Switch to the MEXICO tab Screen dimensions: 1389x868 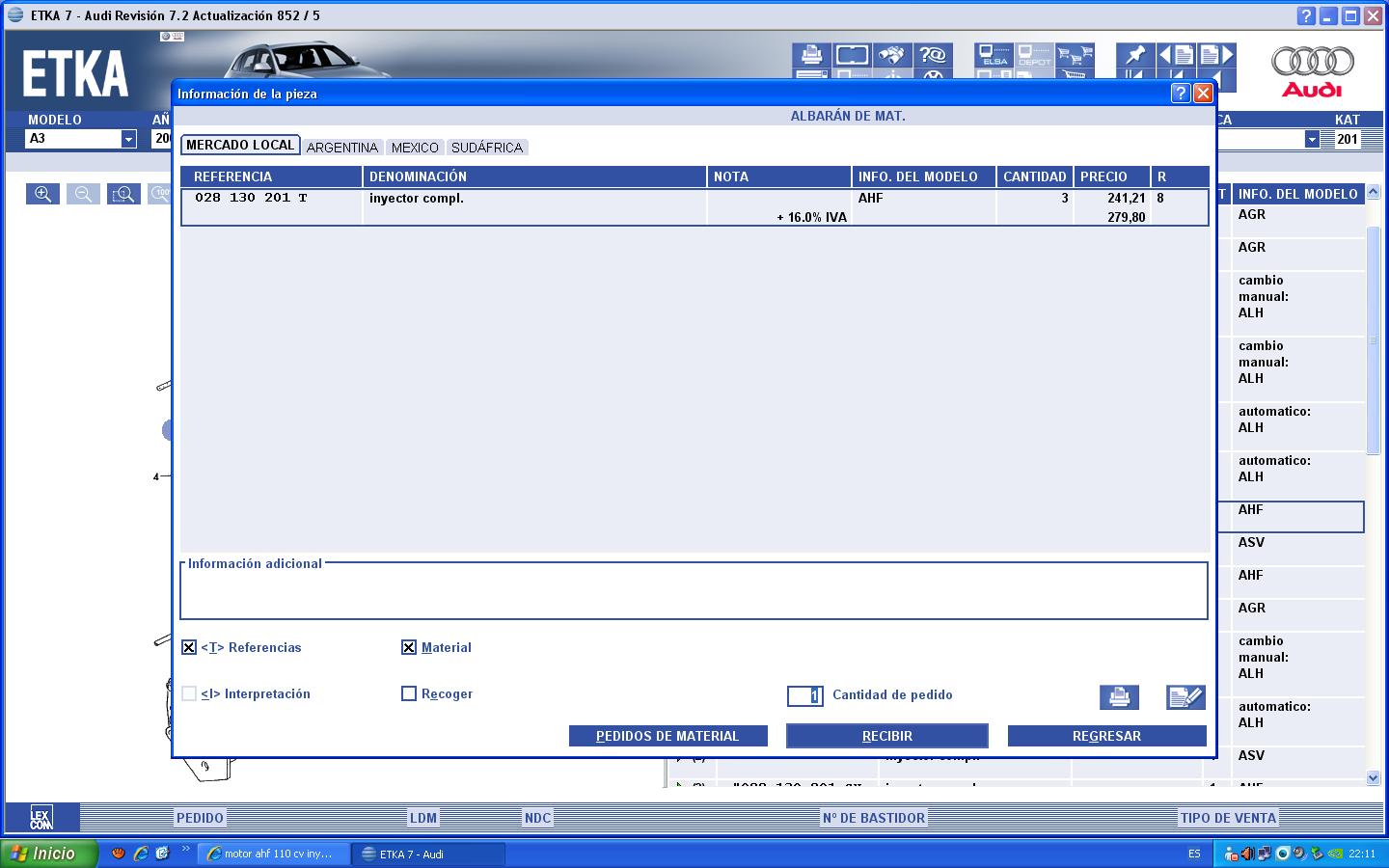click(x=415, y=148)
